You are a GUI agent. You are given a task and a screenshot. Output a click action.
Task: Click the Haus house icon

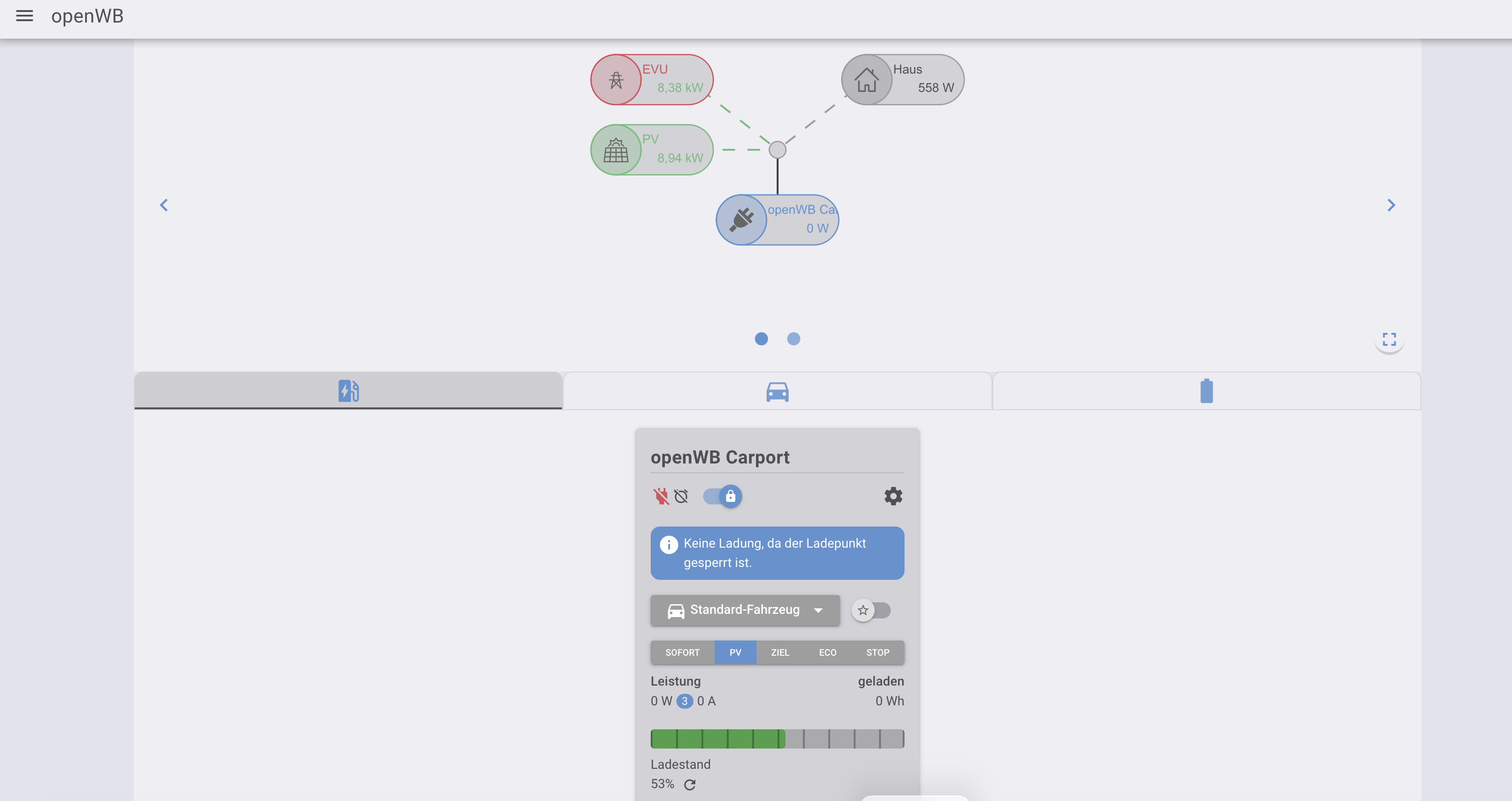coord(866,80)
